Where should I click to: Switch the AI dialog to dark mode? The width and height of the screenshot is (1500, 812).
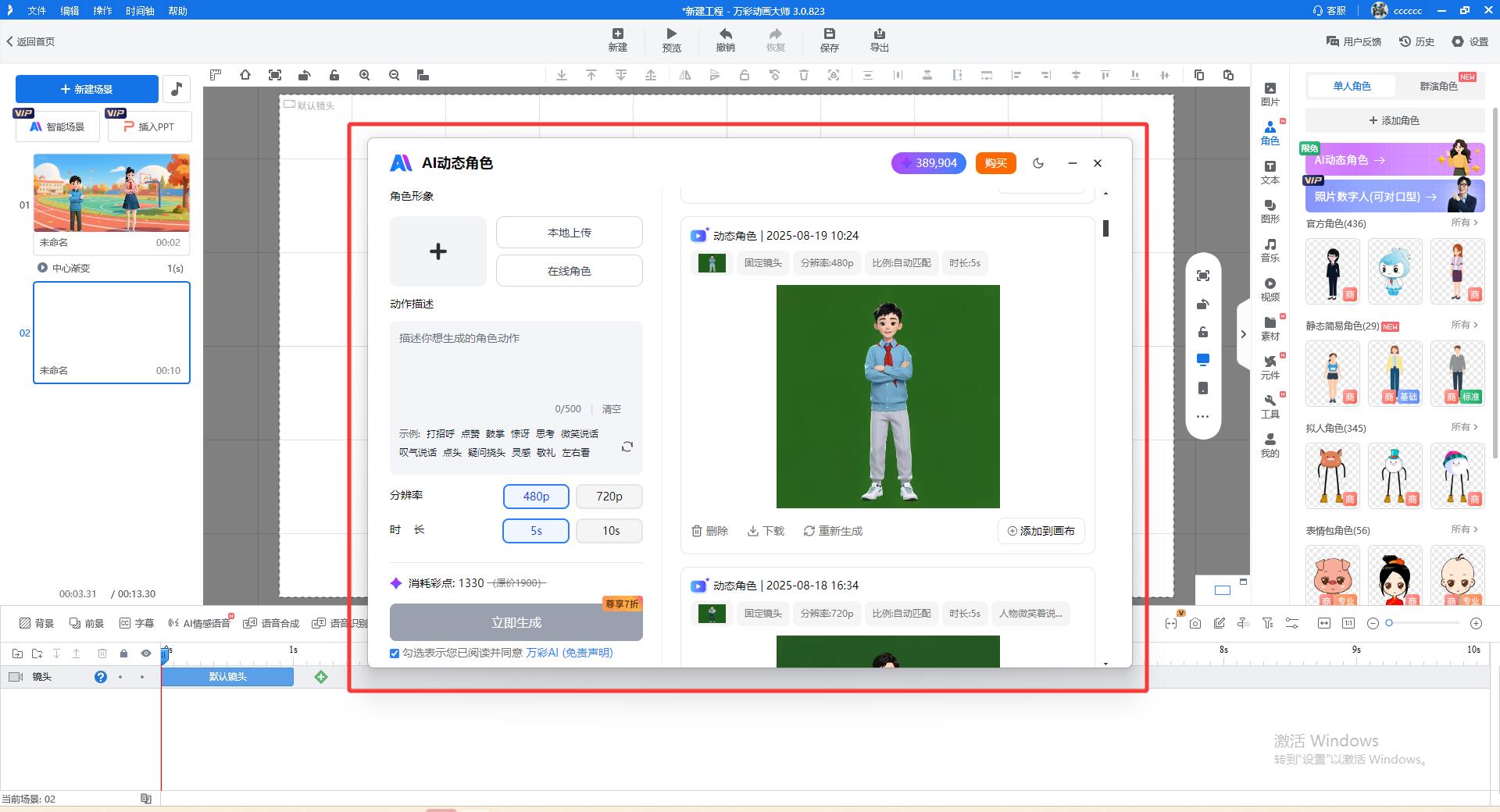point(1038,163)
